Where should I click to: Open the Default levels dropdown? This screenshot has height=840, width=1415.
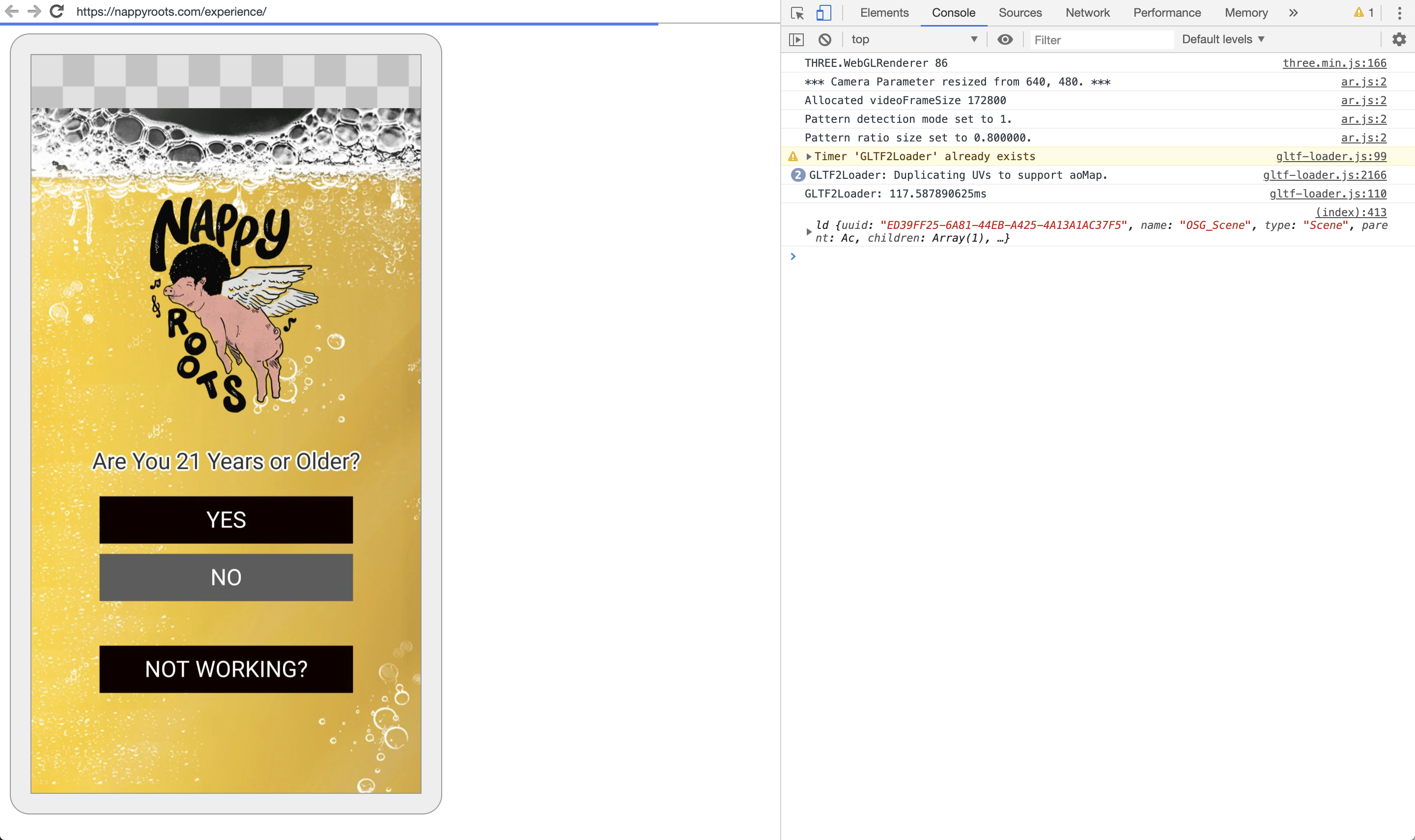point(1223,39)
